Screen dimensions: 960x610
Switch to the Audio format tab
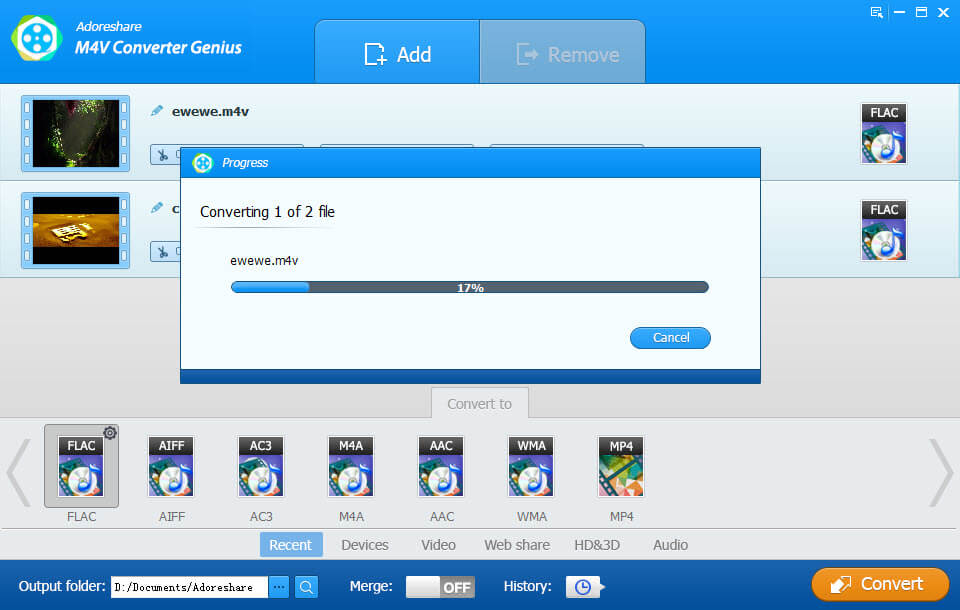coord(670,544)
